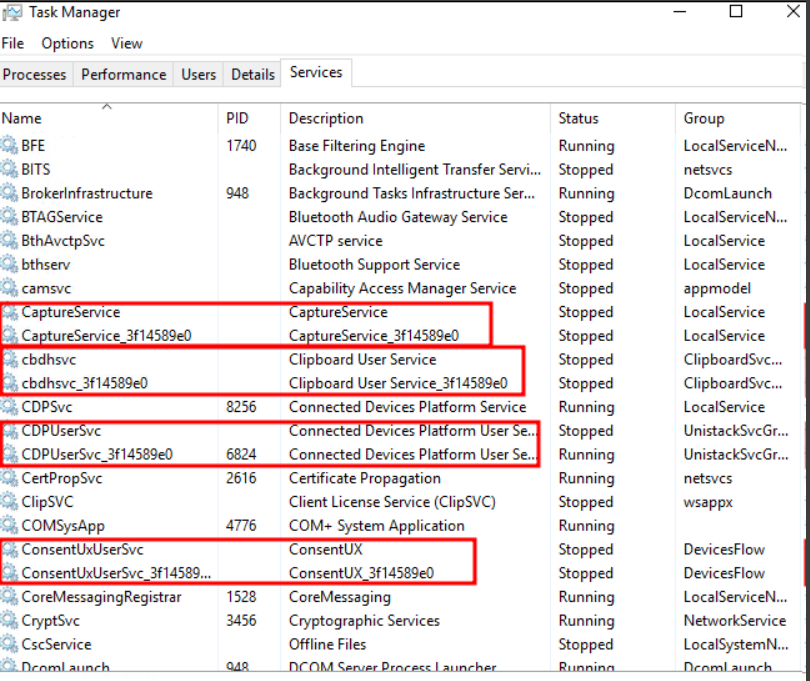
Task: Open the Options menu
Action: (68, 43)
